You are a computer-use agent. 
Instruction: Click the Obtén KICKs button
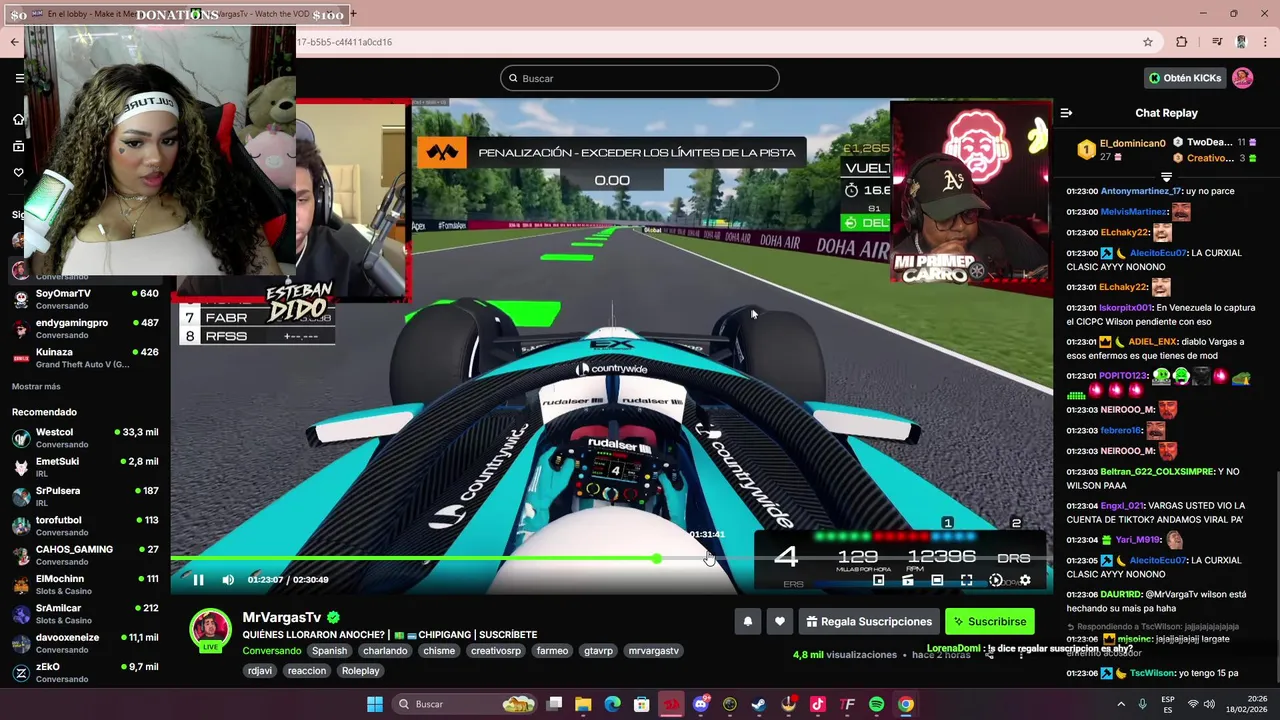click(1185, 78)
